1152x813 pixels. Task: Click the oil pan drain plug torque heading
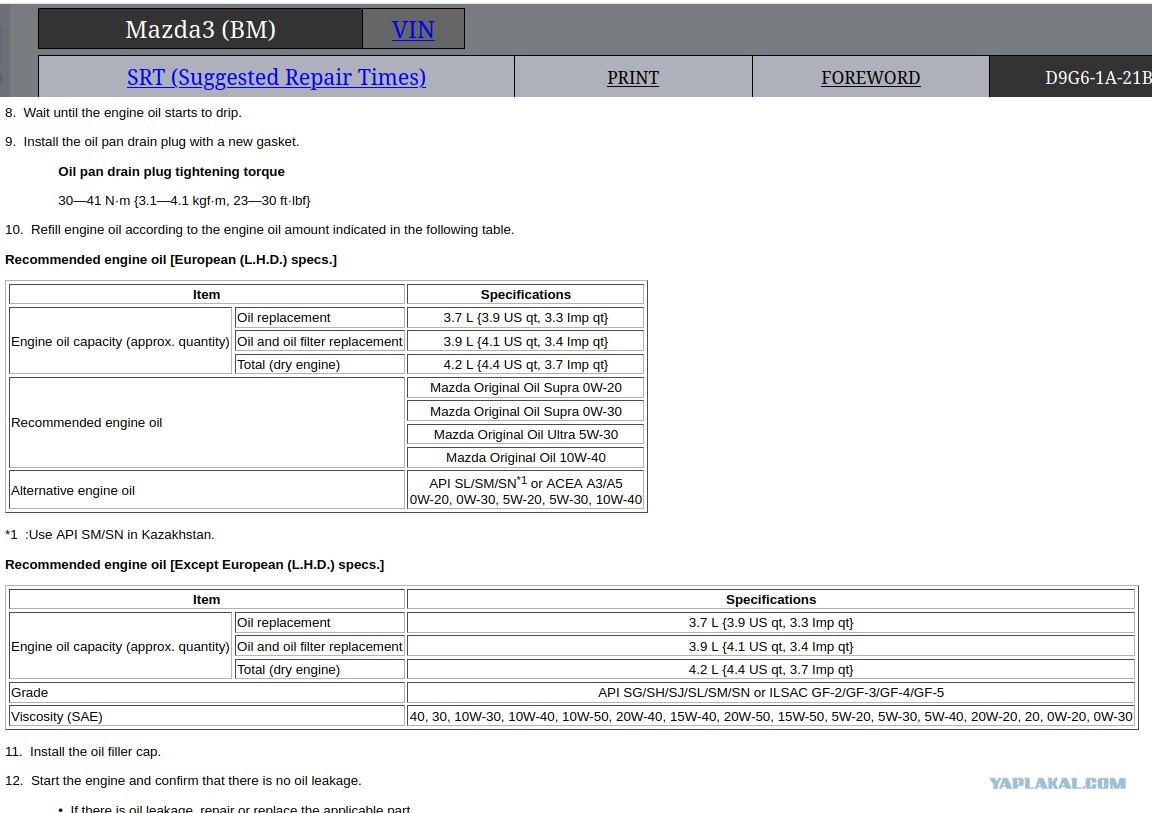click(171, 172)
